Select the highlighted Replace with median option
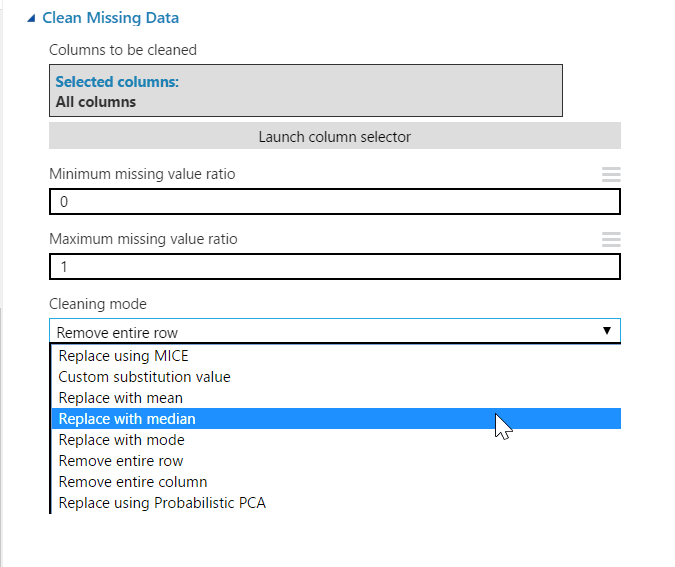This screenshot has width=675, height=567. [127, 419]
